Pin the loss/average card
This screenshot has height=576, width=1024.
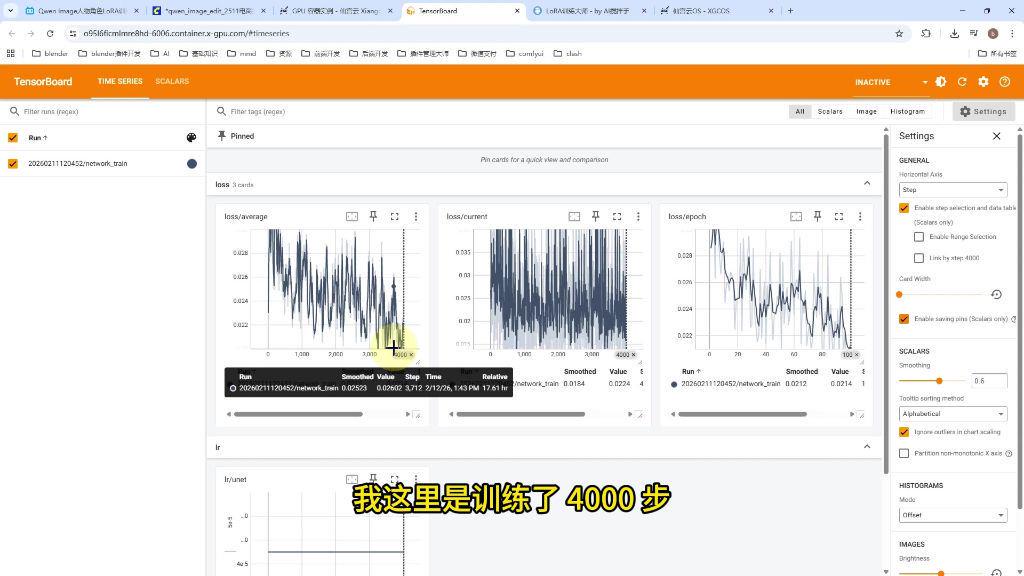click(373, 216)
